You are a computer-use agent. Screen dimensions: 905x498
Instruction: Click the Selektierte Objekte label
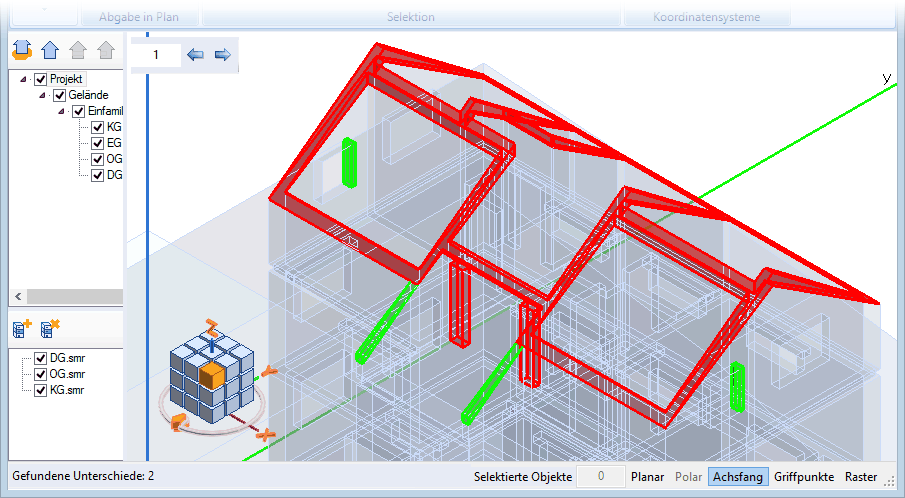(x=523, y=477)
